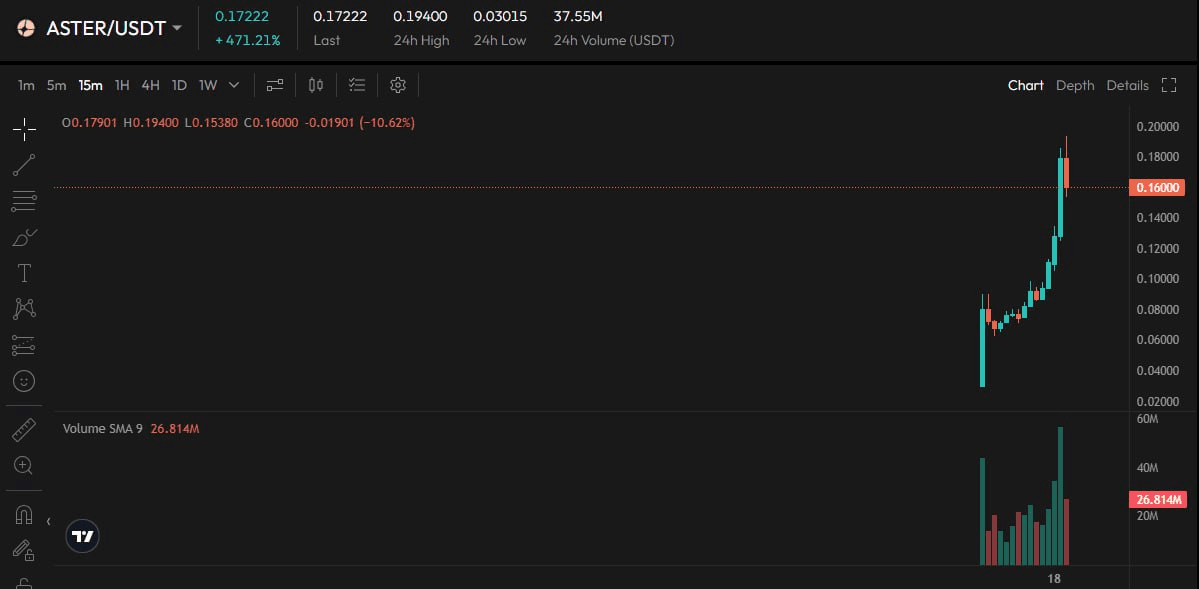Screen dimensions: 1199x589
Task: Open the ASTER/USDT pair selector
Action: point(114,28)
